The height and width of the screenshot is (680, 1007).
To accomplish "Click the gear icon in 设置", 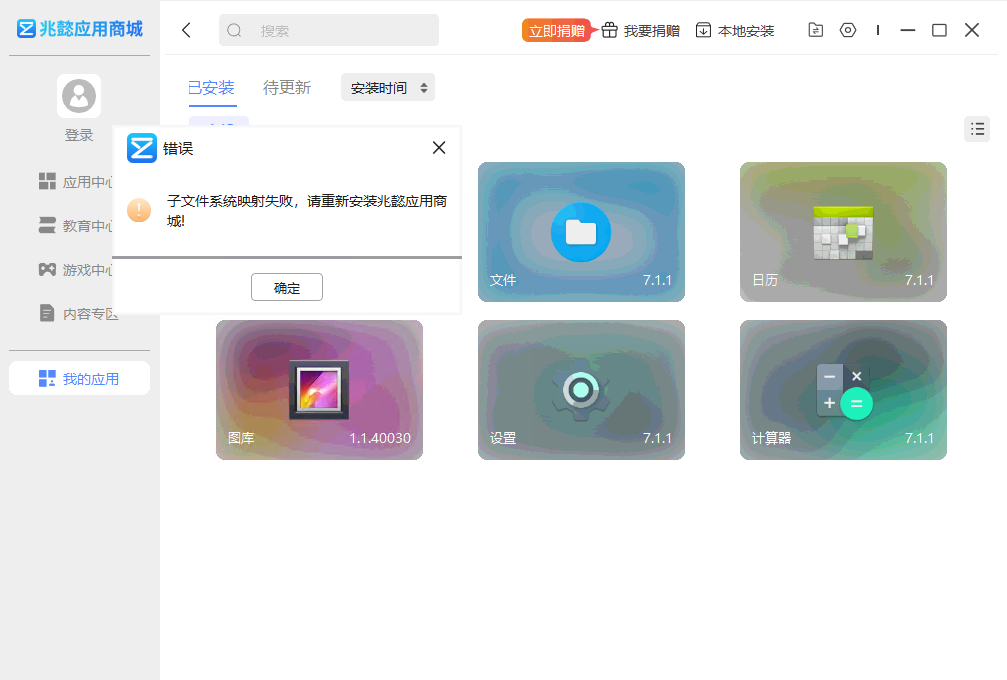I will pyautogui.click(x=581, y=391).
